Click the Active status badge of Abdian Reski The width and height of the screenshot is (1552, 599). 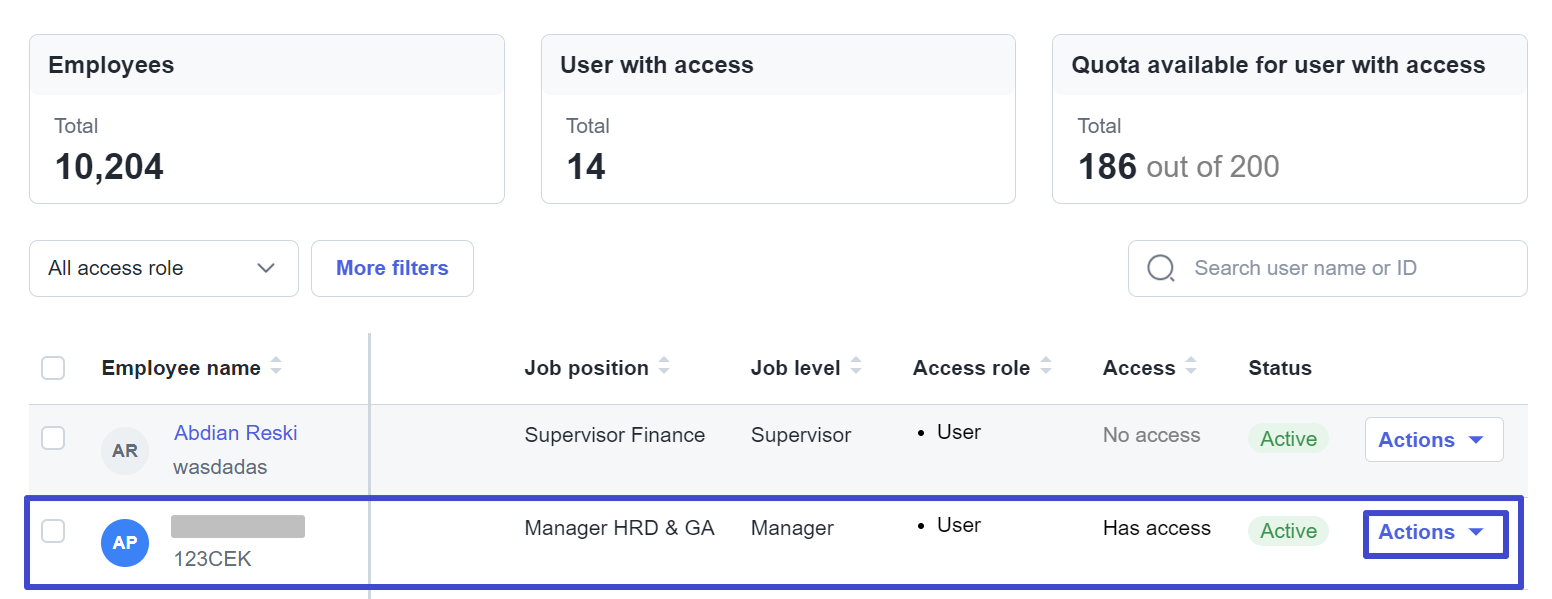click(1288, 439)
